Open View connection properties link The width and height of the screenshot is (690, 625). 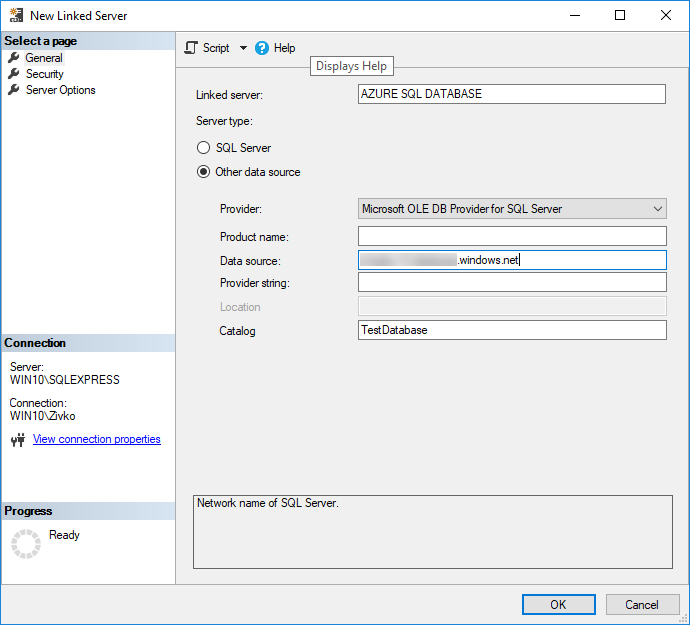coord(96,439)
